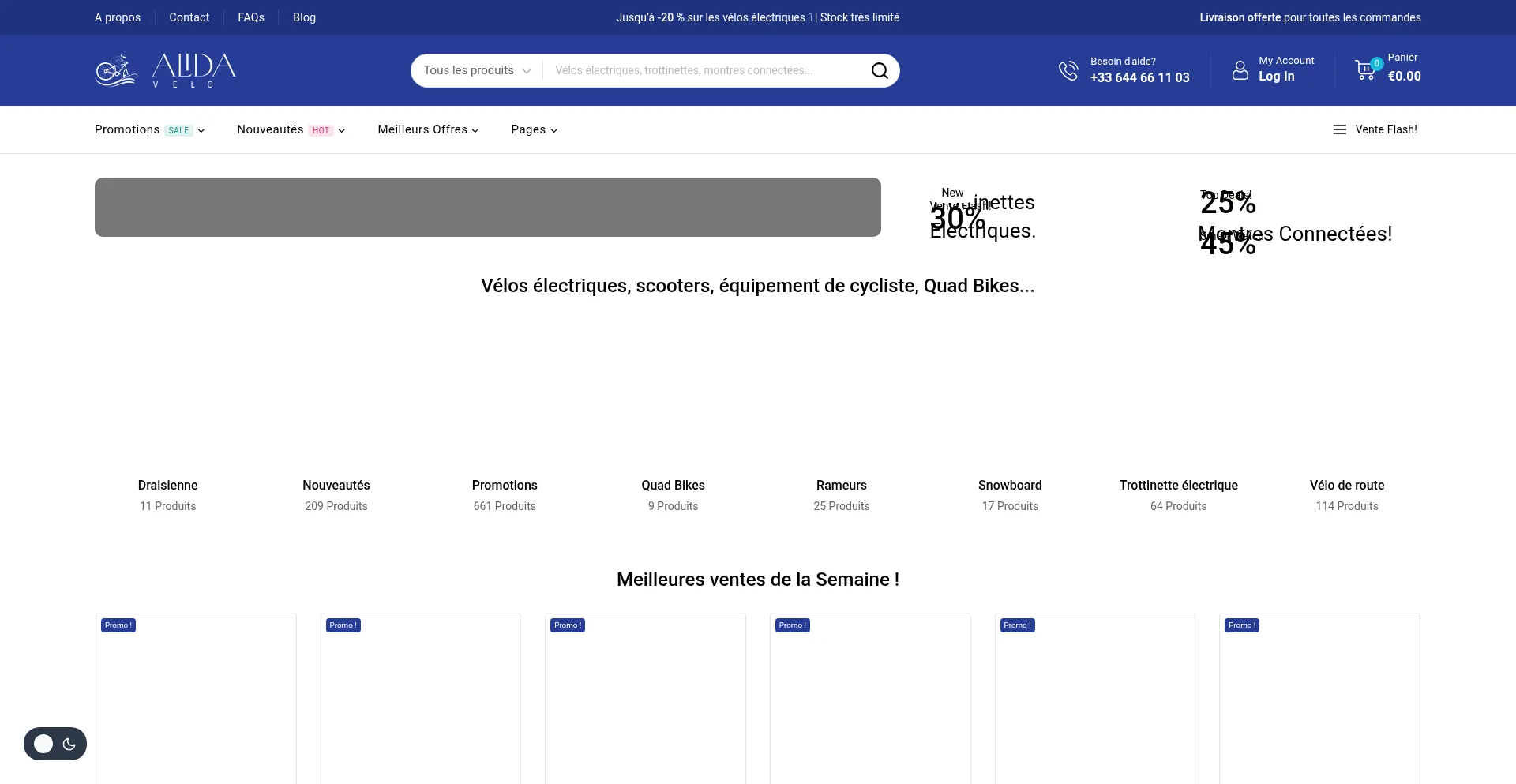
Task: Open the Trottinette électrique category
Action: [1178, 485]
